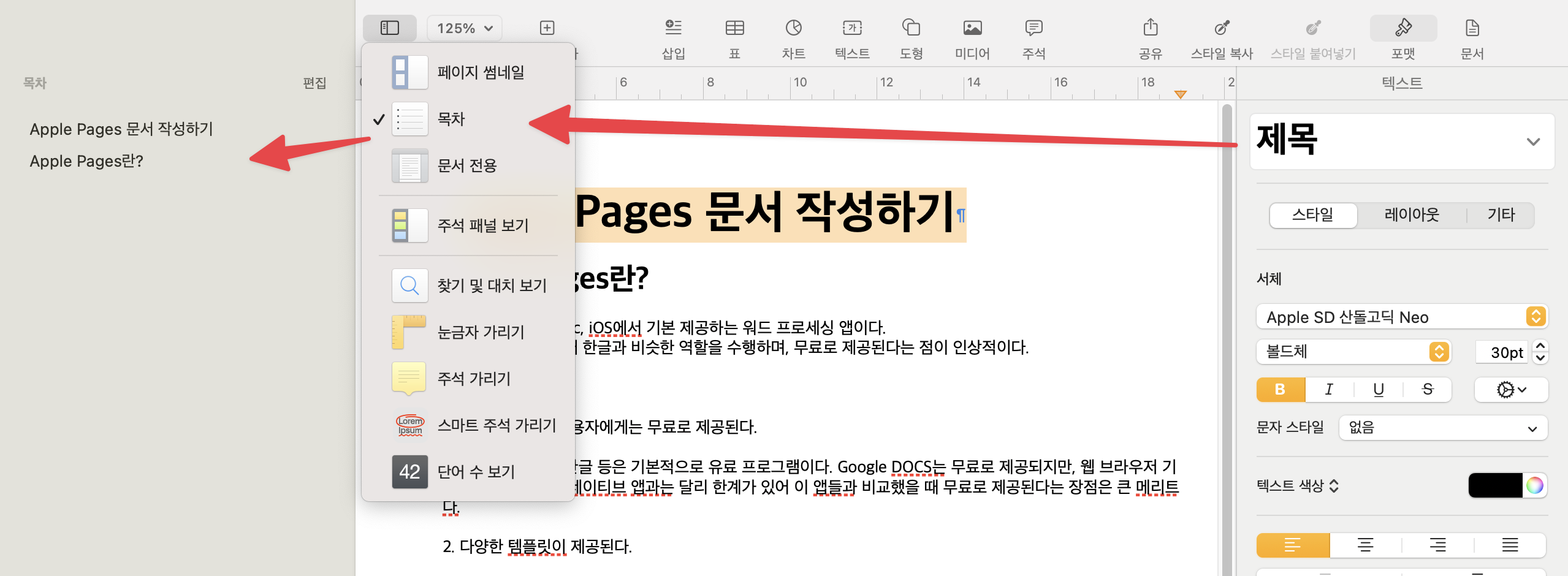Click the 30pt font size field
The image size is (1568, 576).
click(1502, 352)
